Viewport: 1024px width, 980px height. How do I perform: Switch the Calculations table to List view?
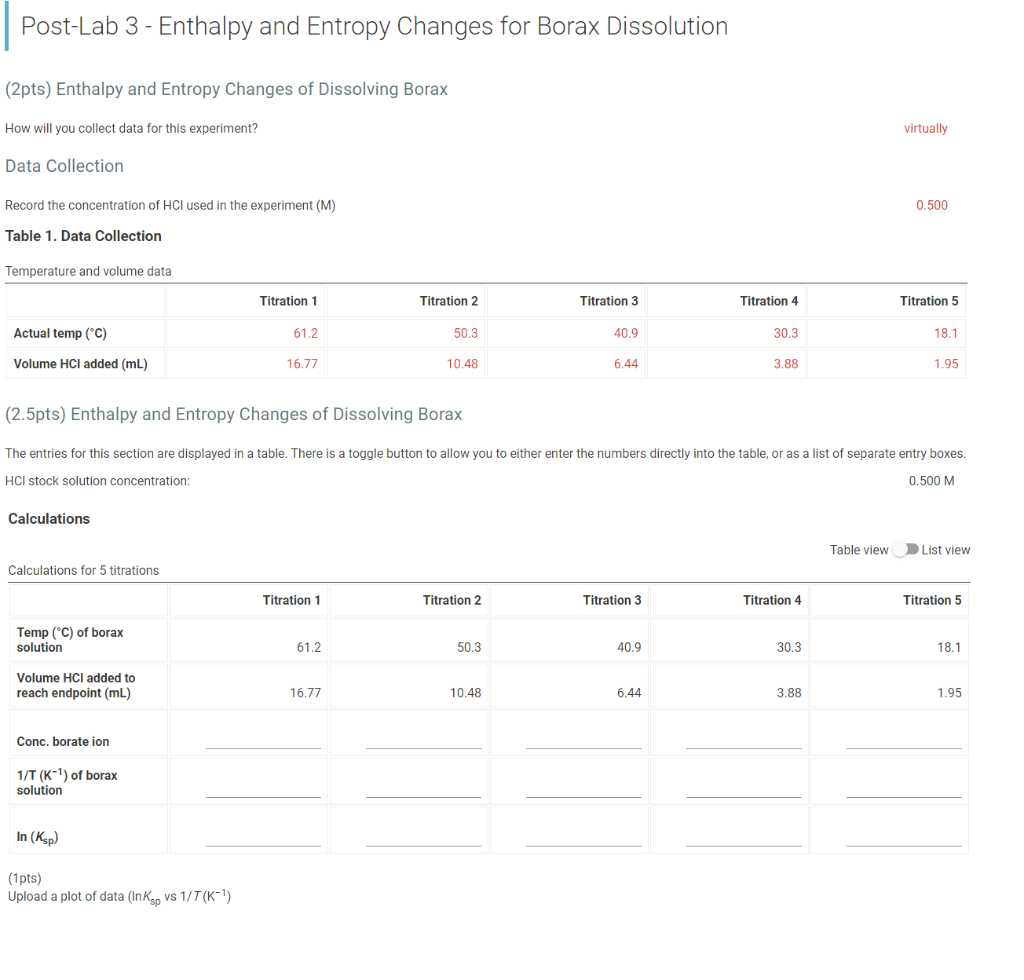point(908,549)
